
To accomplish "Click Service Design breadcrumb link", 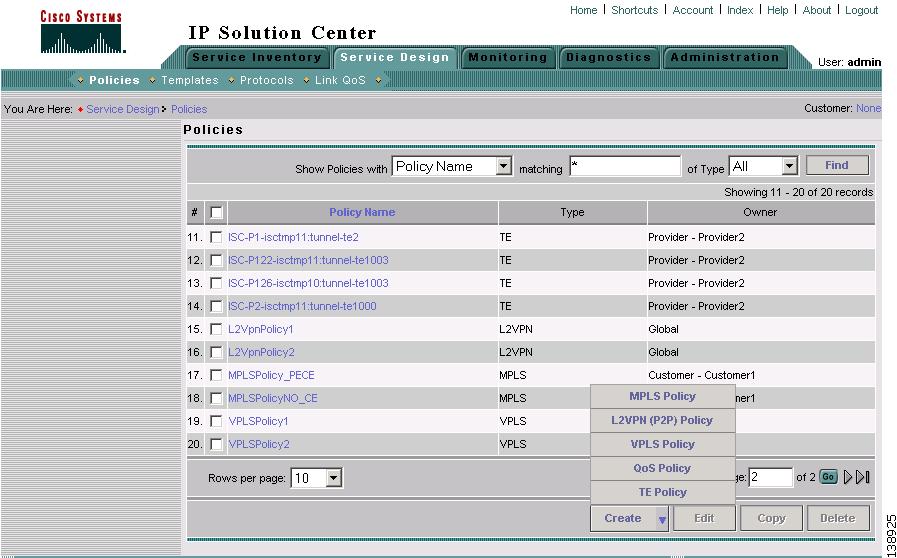I will [x=122, y=109].
